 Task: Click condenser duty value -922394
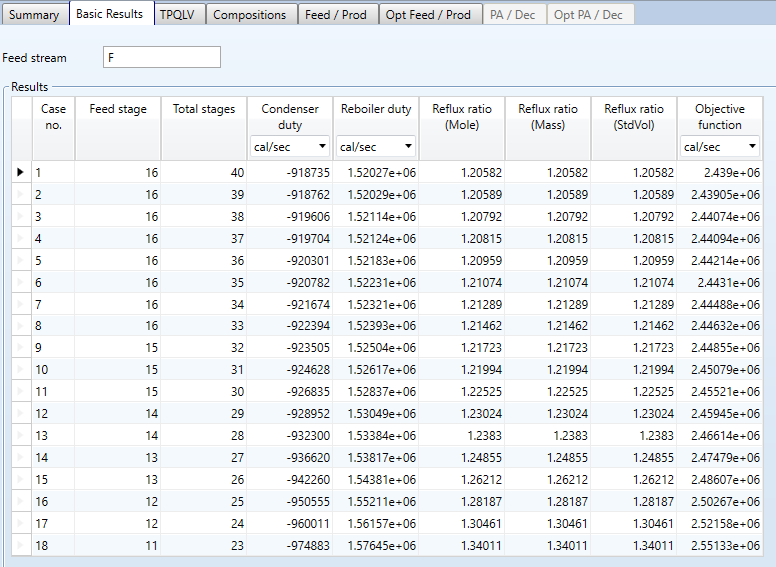290,326
